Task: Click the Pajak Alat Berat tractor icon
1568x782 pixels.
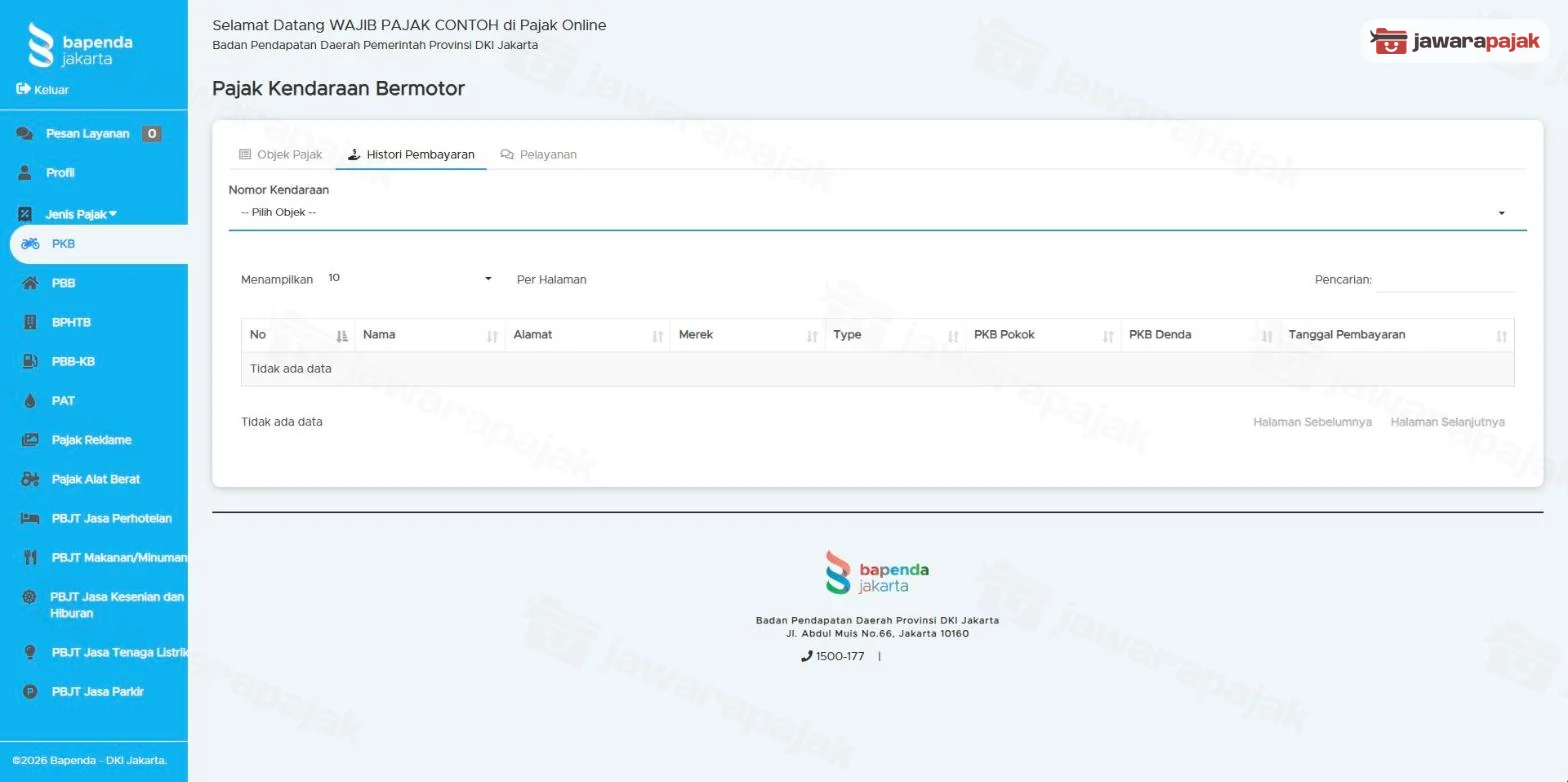Action: (30, 479)
